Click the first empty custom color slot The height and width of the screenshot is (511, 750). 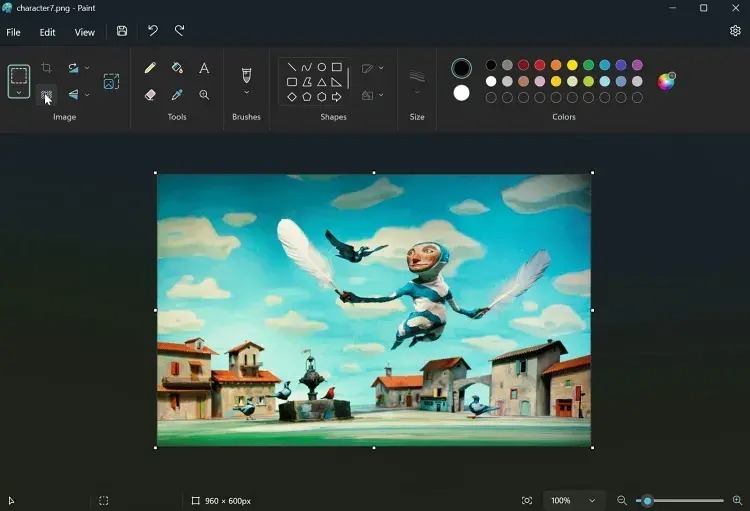[x=491, y=98]
